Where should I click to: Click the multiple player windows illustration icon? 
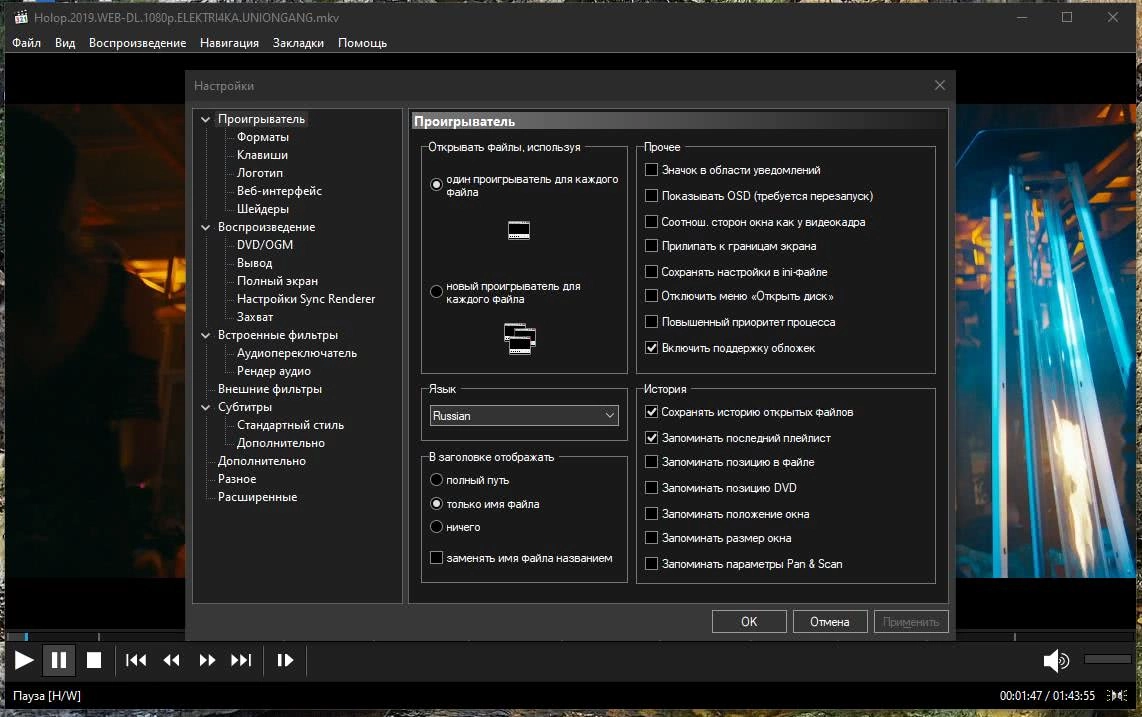click(x=520, y=339)
